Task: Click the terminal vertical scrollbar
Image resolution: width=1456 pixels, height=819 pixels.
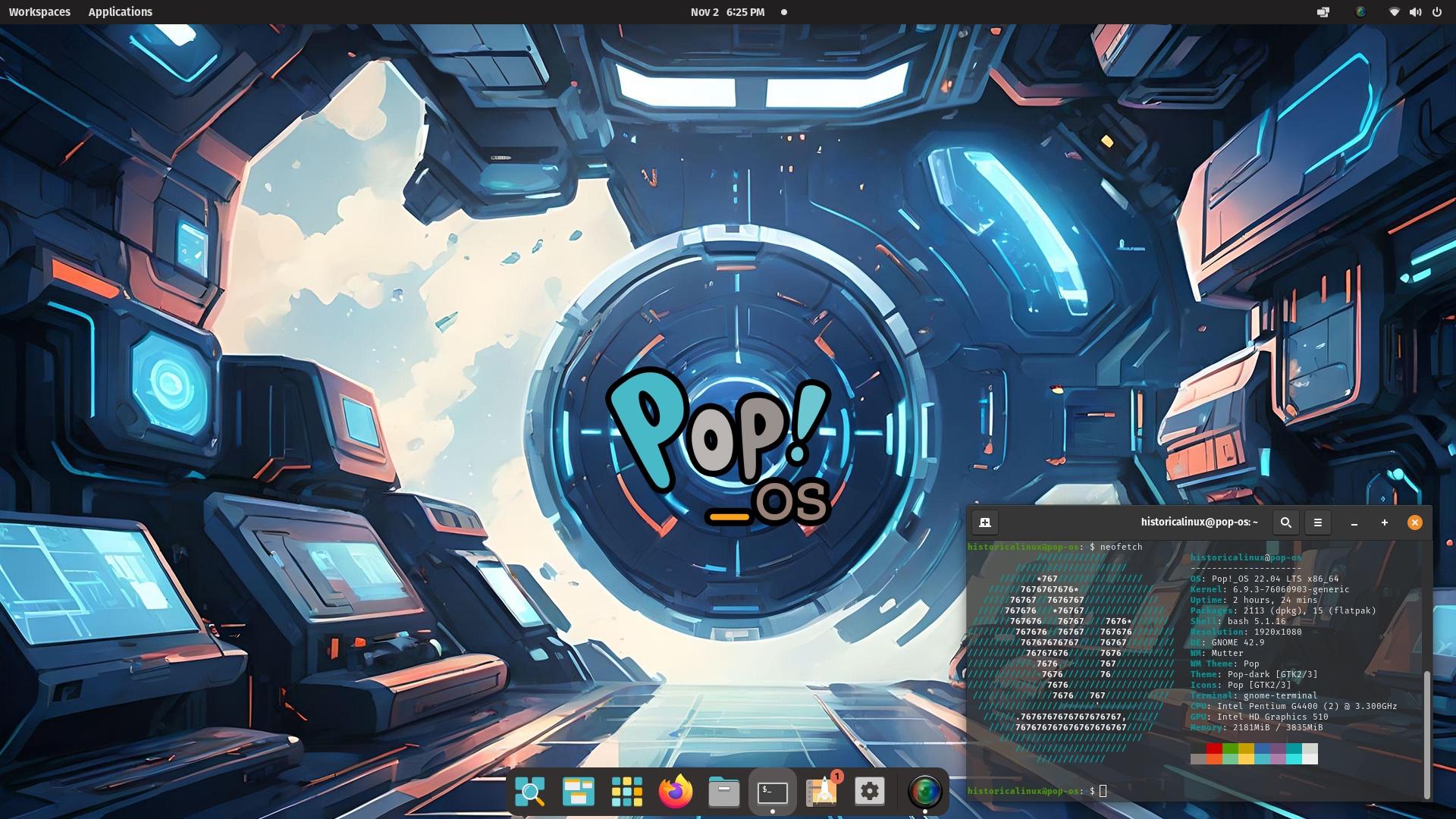Action: [1426, 734]
